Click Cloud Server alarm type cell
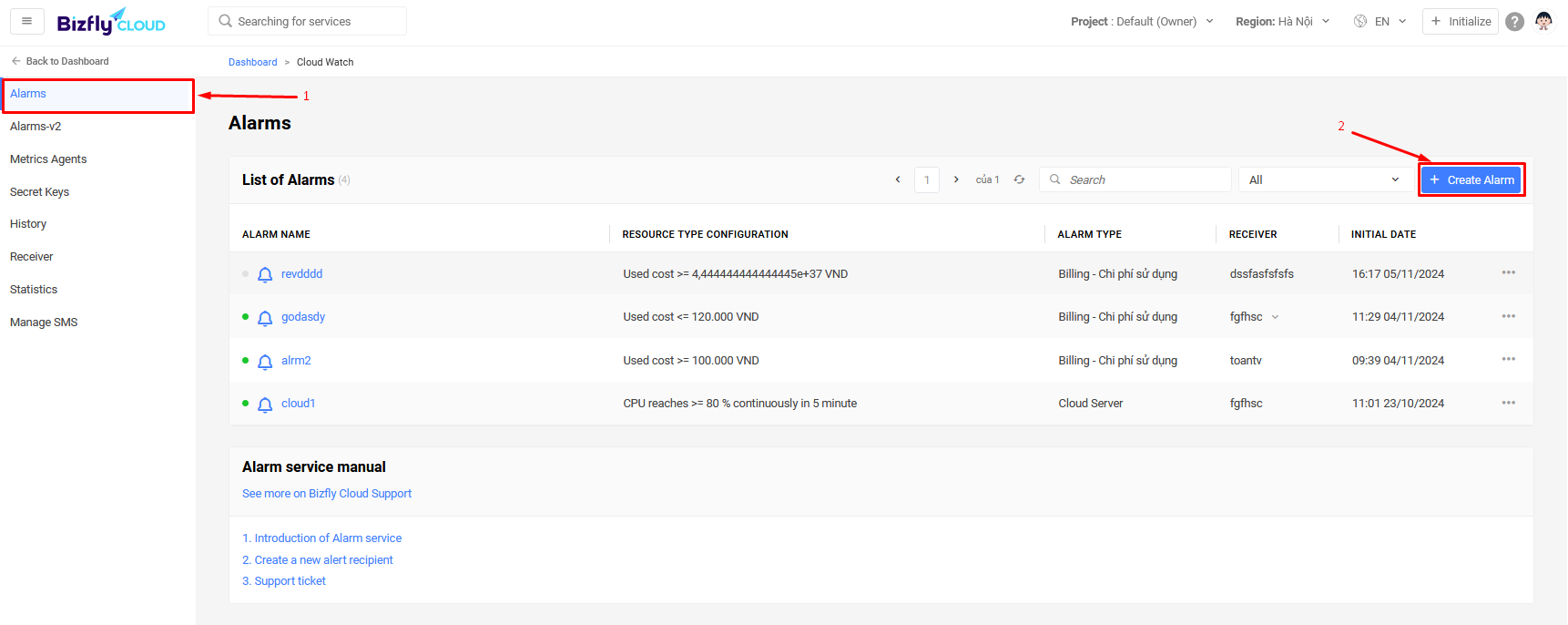The width and height of the screenshot is (1568, 625). point(1091,403)
